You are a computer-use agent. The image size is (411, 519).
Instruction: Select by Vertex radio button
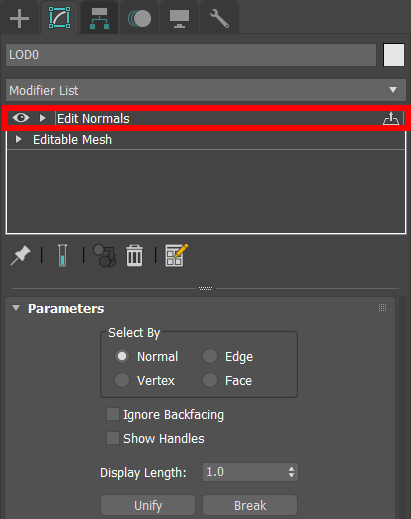pos(122,380)
